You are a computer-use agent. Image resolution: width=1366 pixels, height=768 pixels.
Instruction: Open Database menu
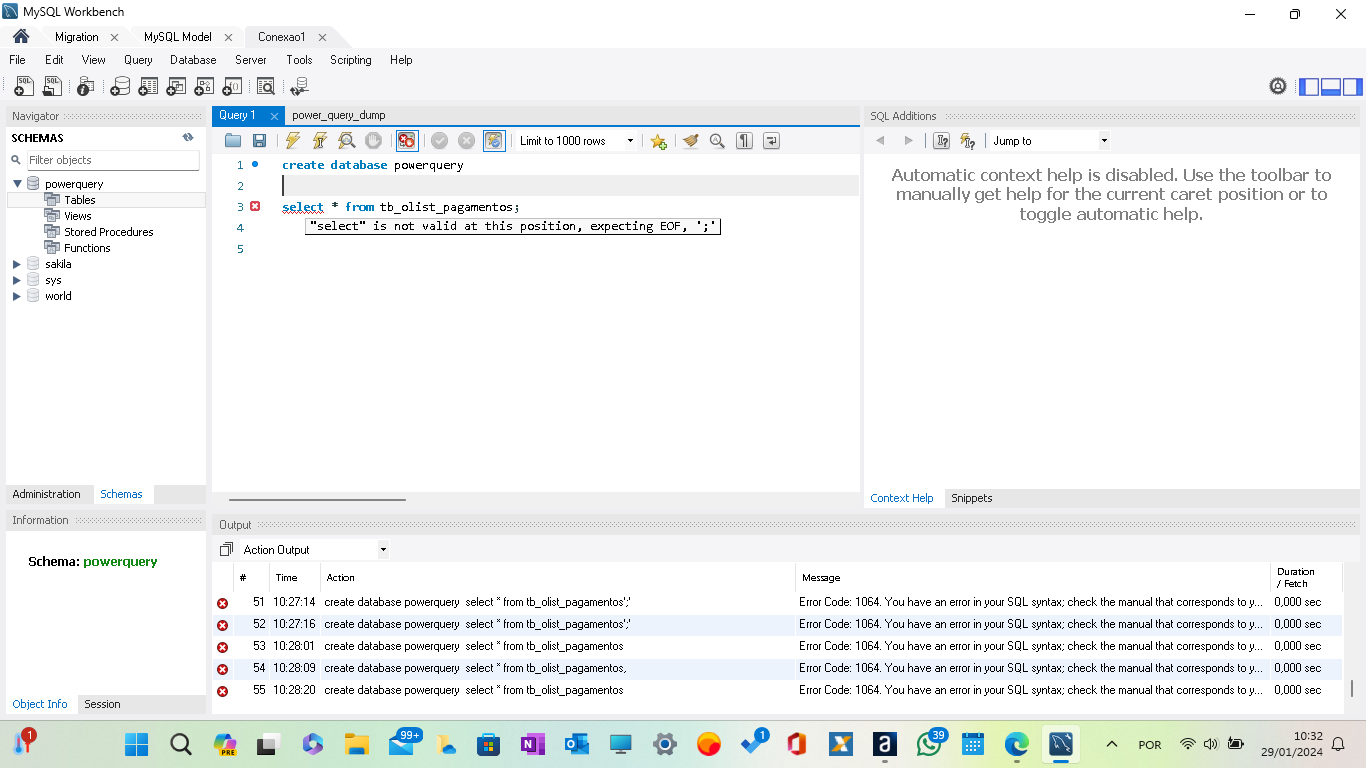point(193,60)
